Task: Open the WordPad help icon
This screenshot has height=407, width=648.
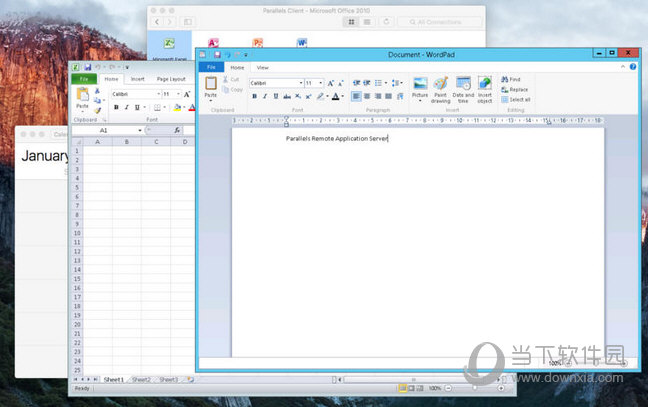Action: (633, 67)
